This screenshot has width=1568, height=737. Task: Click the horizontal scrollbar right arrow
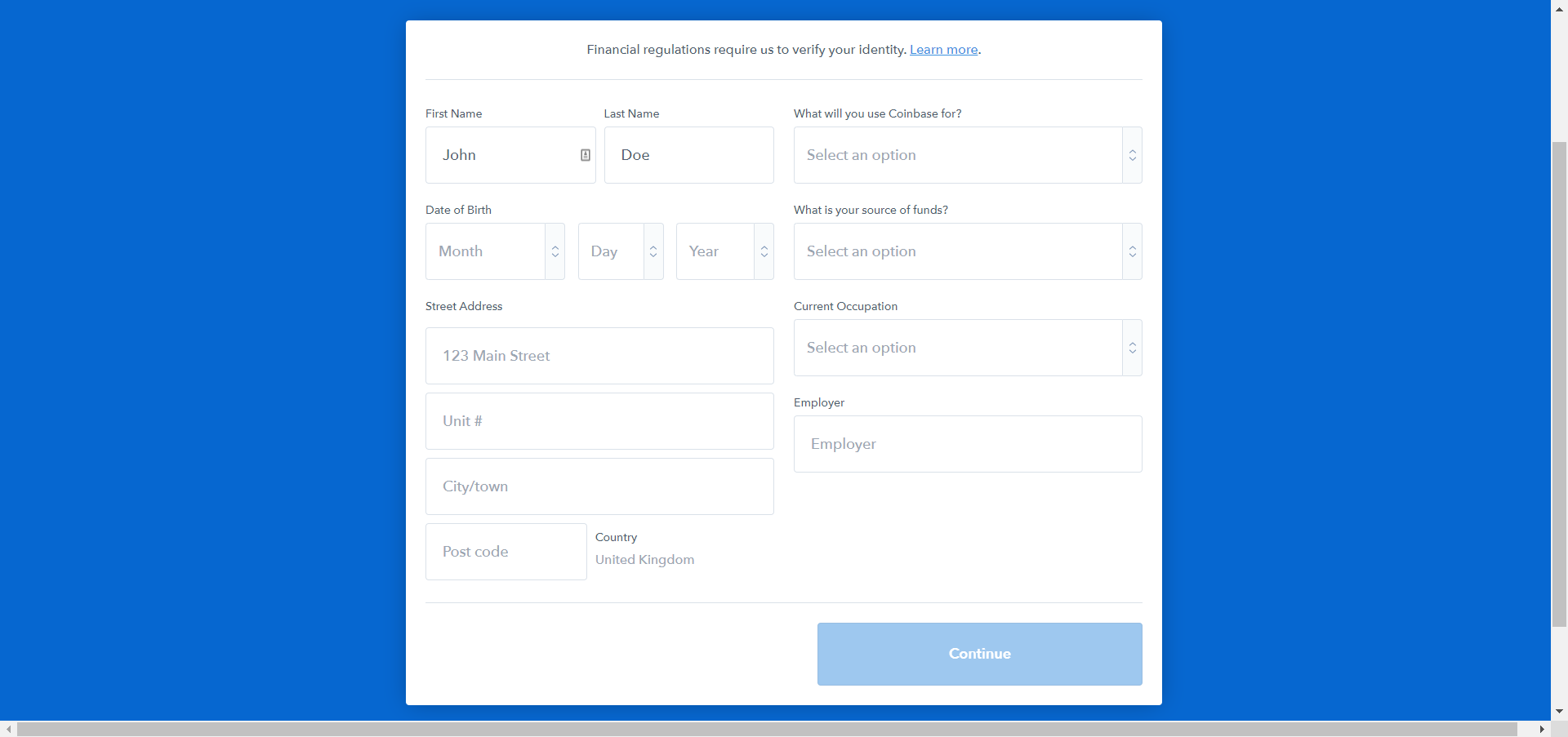(x=1542, y=729)
